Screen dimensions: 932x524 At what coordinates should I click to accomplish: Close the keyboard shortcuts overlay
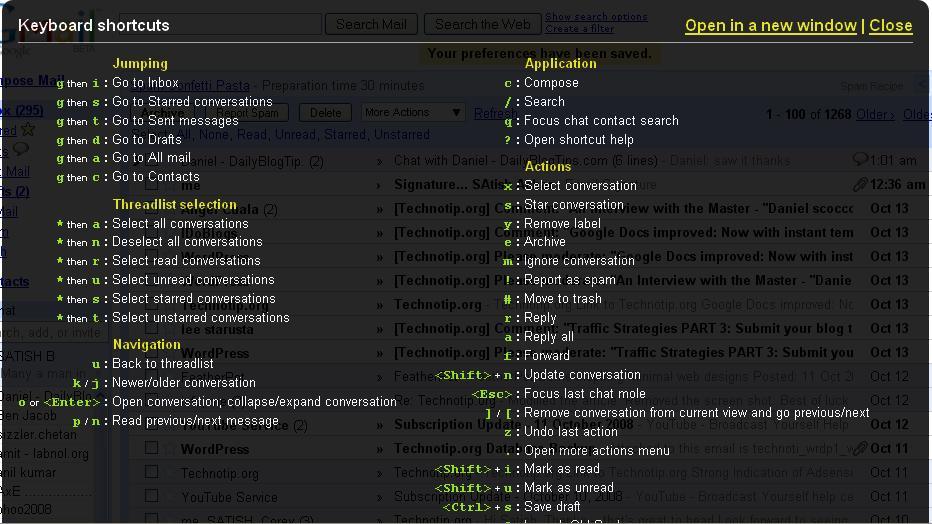tap(890, 26)
